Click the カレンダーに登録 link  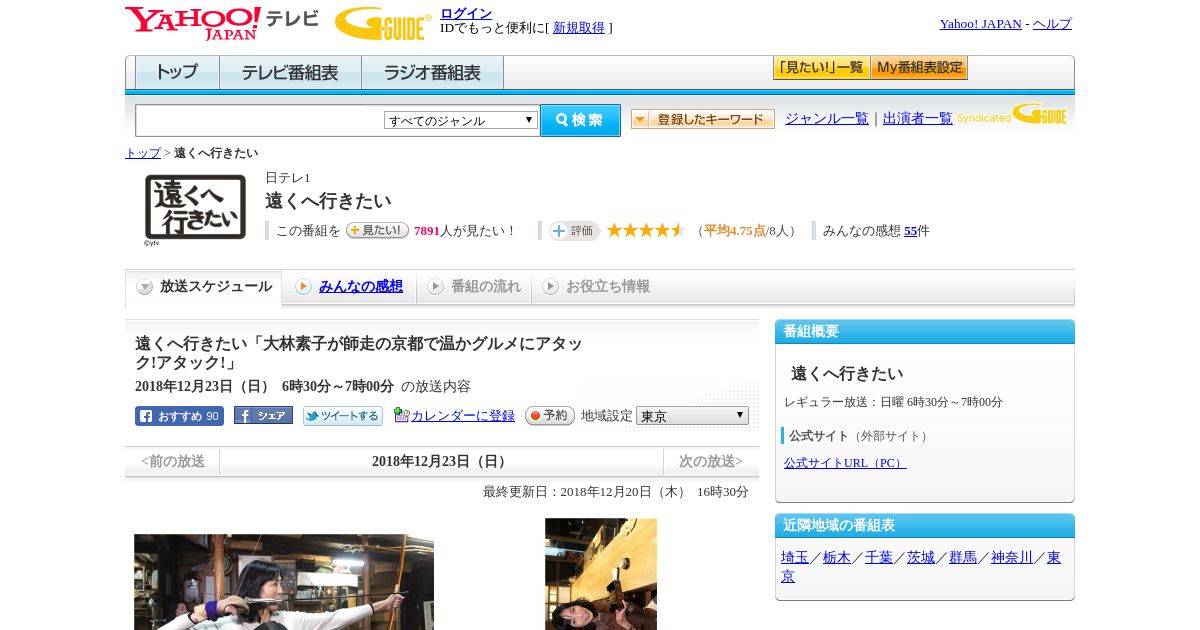[463, 416]
